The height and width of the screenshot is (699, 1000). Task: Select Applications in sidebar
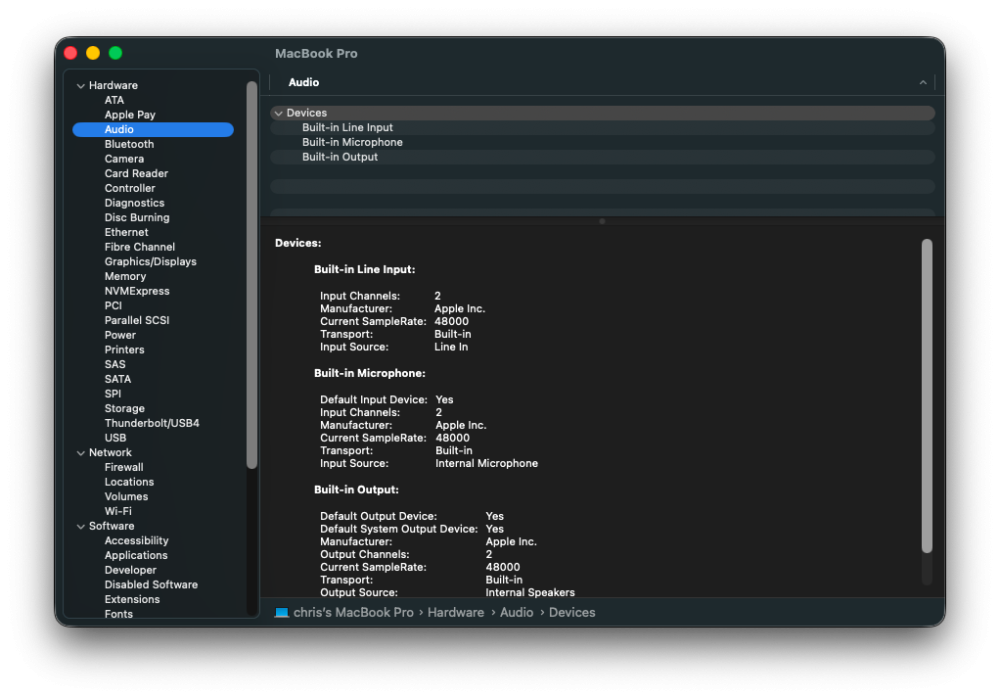point(136,556)
